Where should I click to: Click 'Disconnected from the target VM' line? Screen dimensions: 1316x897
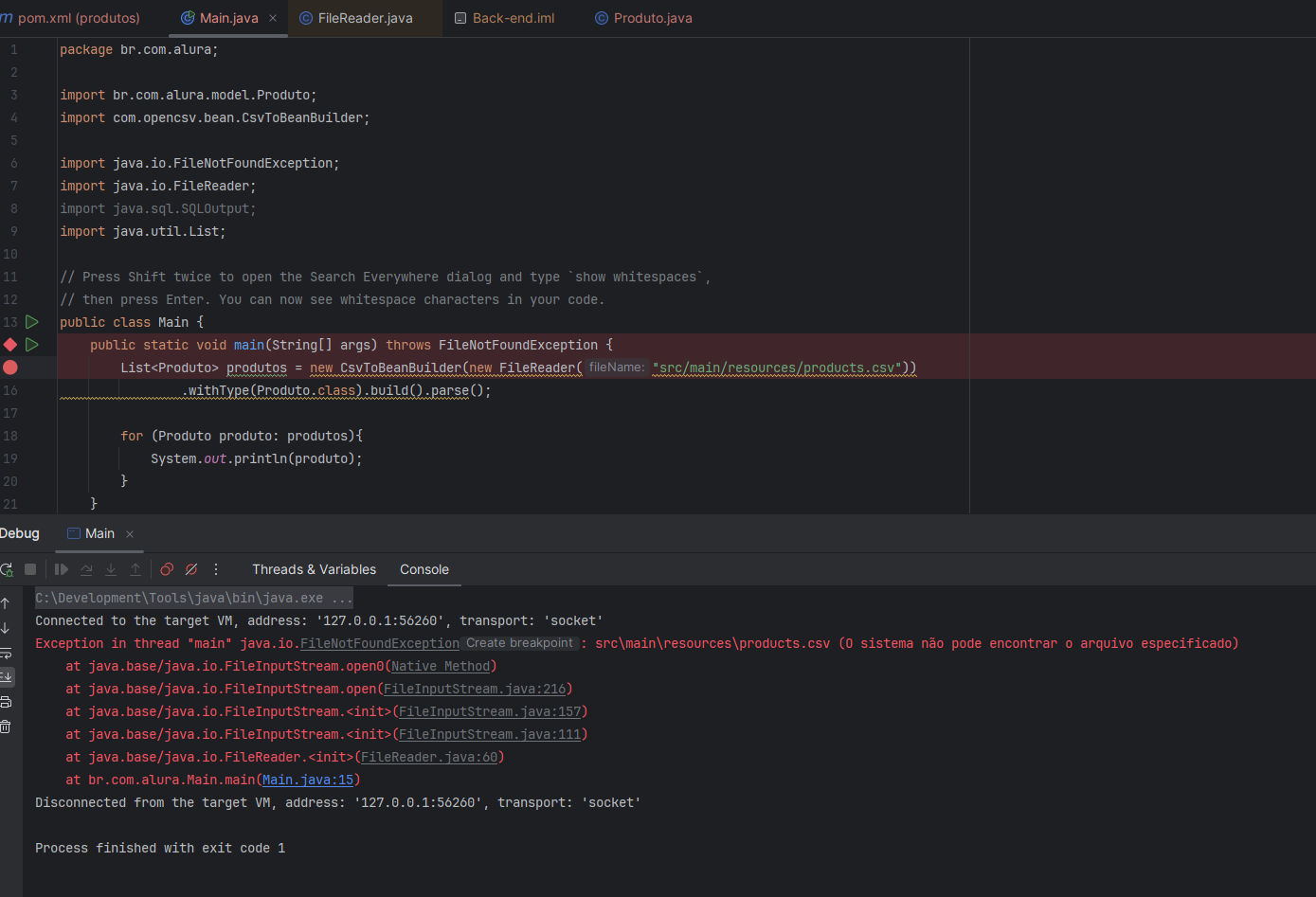(338, 802)
